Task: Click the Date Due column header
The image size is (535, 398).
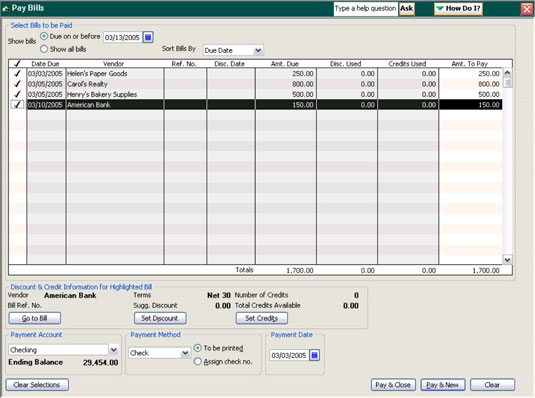Action: pyautogui.click(x=45, y=63)
